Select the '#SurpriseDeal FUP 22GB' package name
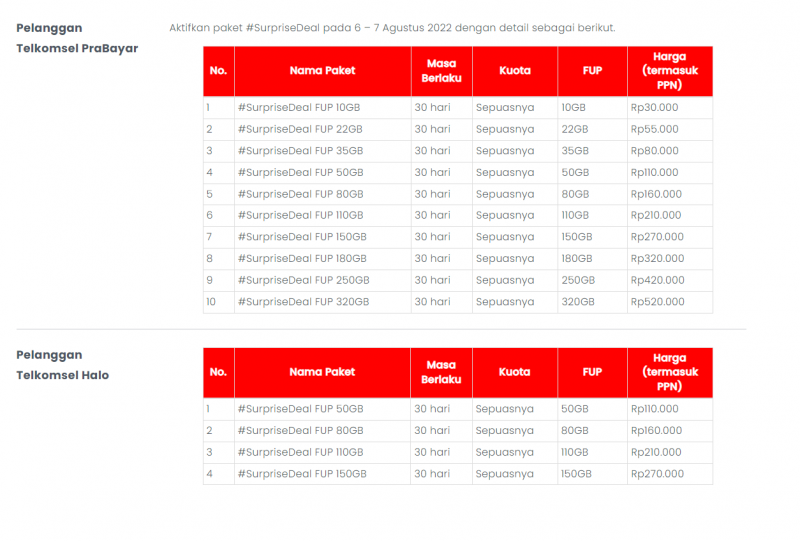800x541 pixels. tap(300, 129)
